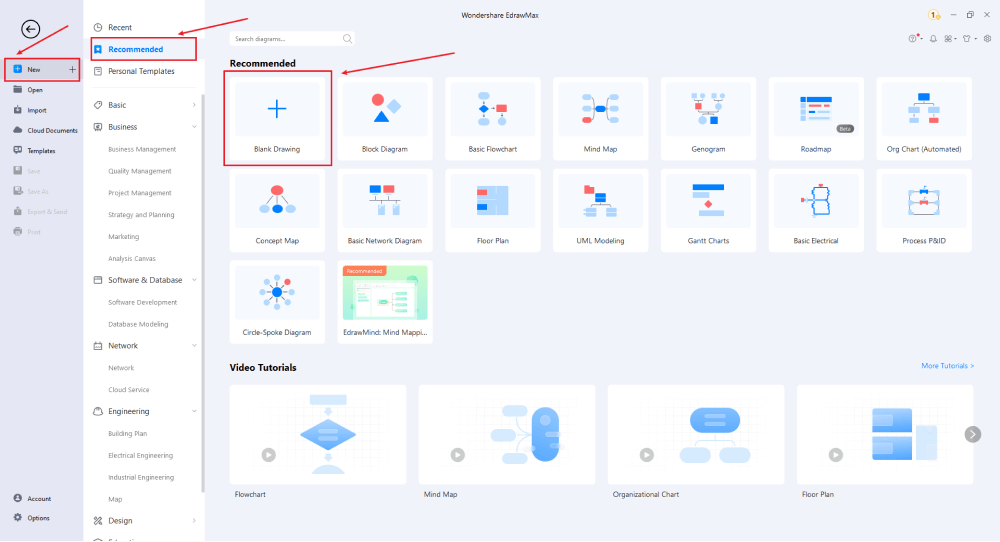The image size is (1000, 542).
Task: Choose Import from the sidebar
Action: click(36, 110)
